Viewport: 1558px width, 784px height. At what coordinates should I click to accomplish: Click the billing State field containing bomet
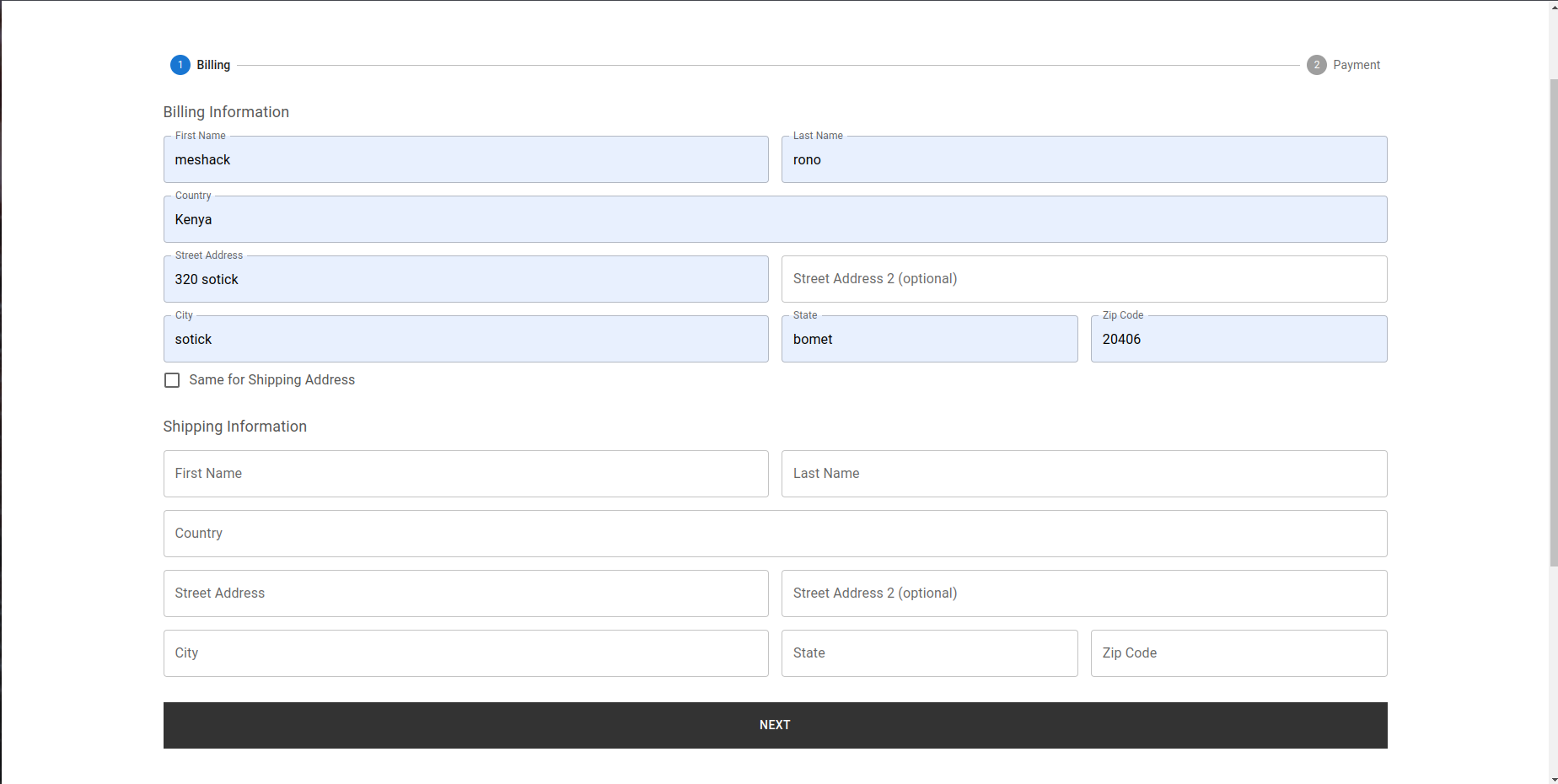[x=929, y=340]
